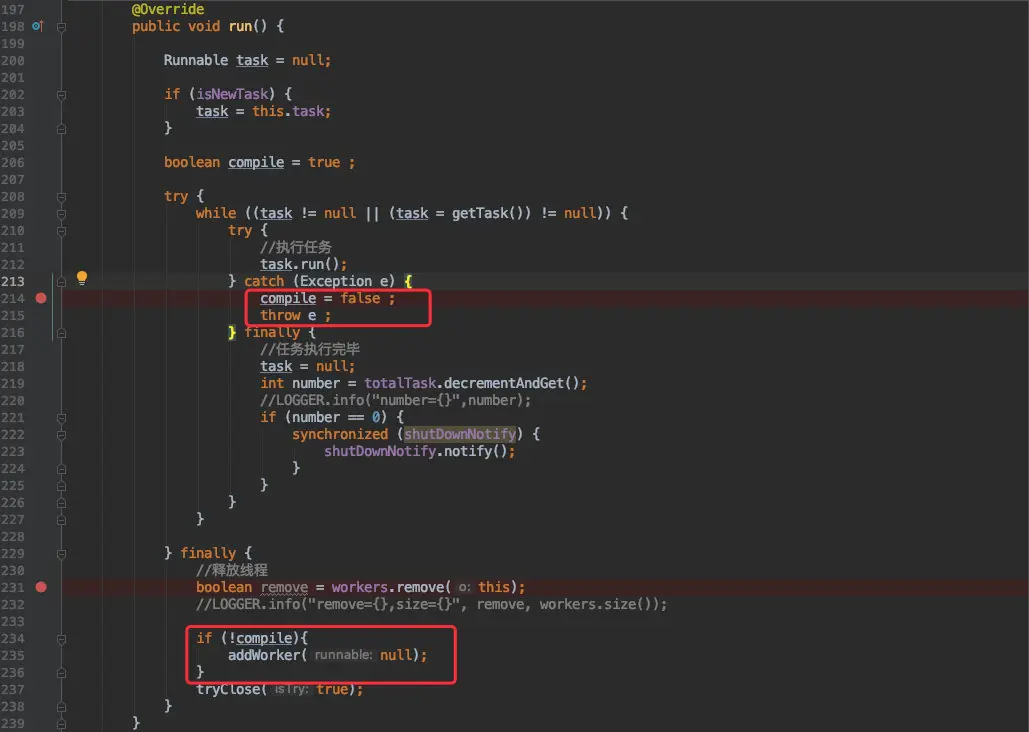Click shutDownNotify.notify() call
The height and width of the screenshot is (732, 1029).
coord(416,452)
